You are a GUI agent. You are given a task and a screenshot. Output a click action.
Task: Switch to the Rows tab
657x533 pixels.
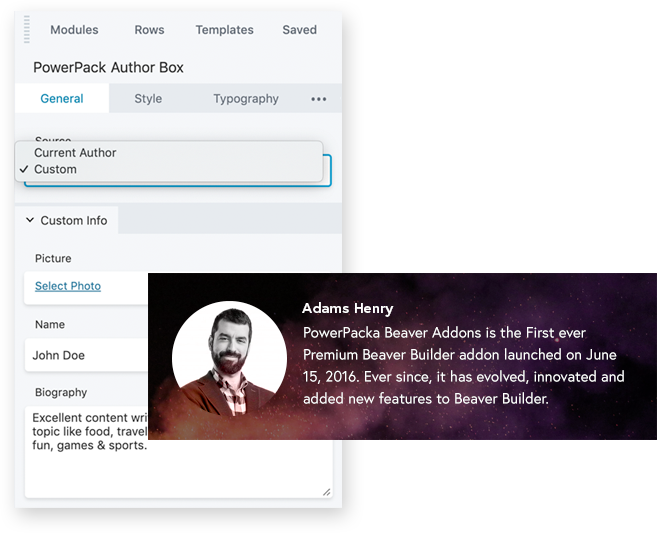click(x=149, y=30)
